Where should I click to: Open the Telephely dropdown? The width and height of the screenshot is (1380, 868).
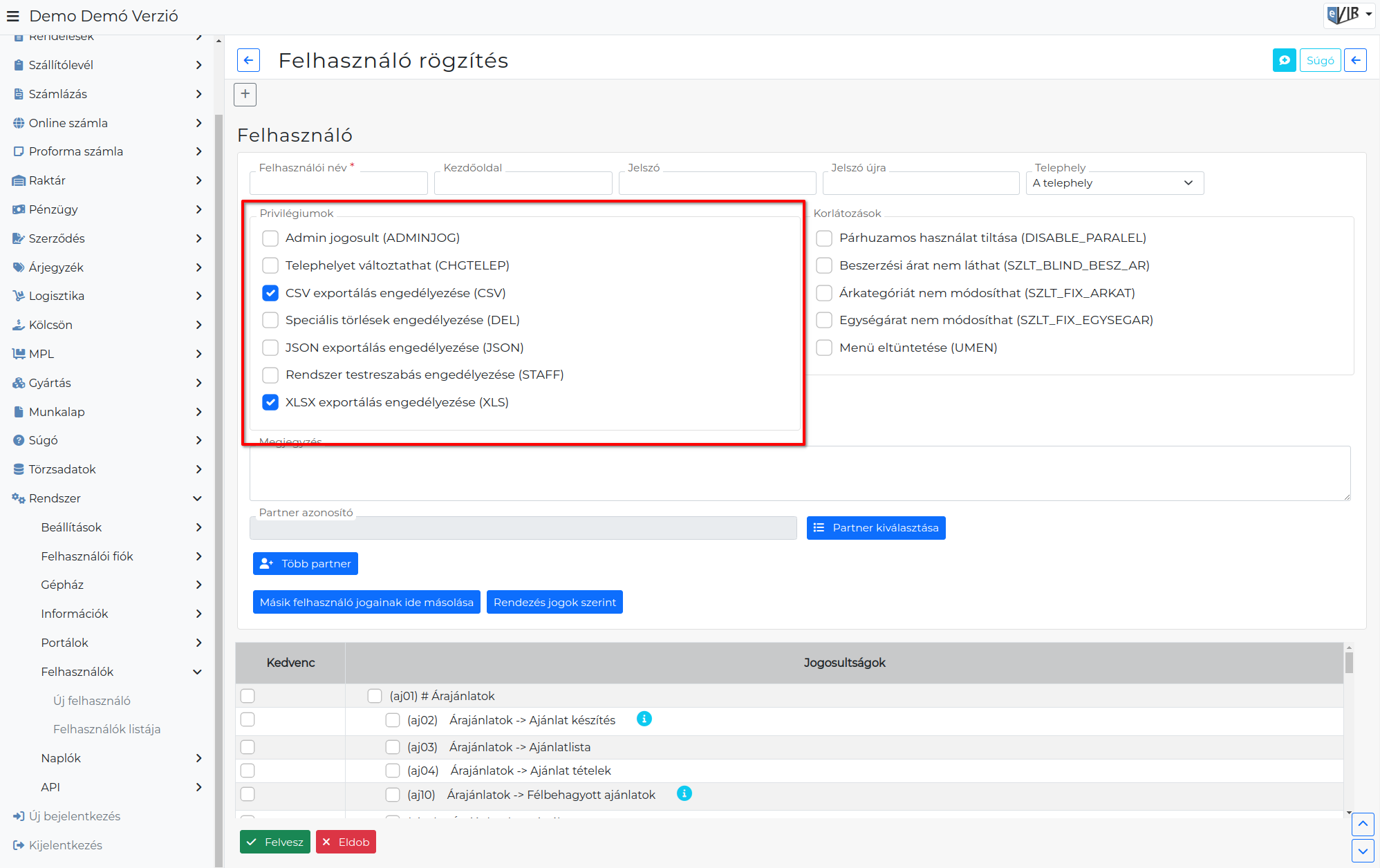tap(1115, 183)
